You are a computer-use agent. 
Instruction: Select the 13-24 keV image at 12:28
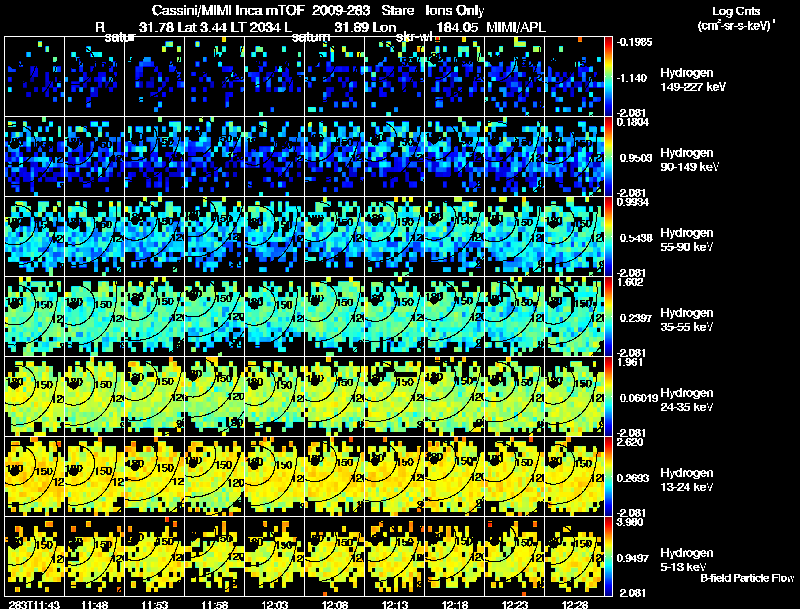click(575, 476)
